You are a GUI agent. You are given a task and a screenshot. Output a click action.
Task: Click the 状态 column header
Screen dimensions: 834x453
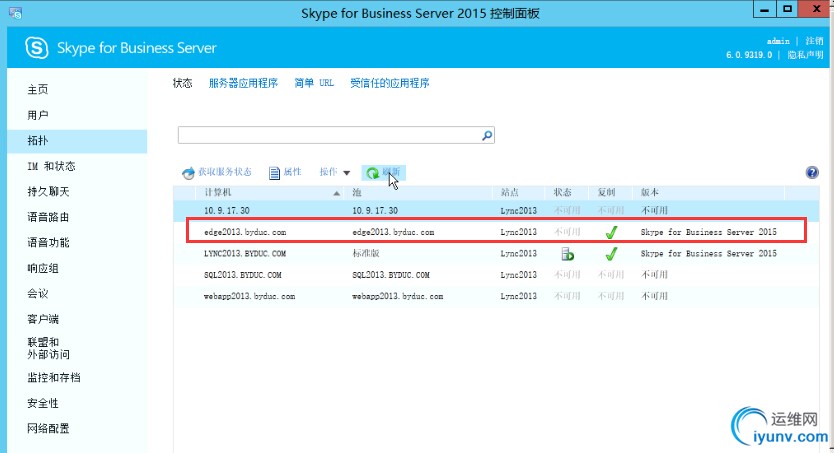click(562, 192)
